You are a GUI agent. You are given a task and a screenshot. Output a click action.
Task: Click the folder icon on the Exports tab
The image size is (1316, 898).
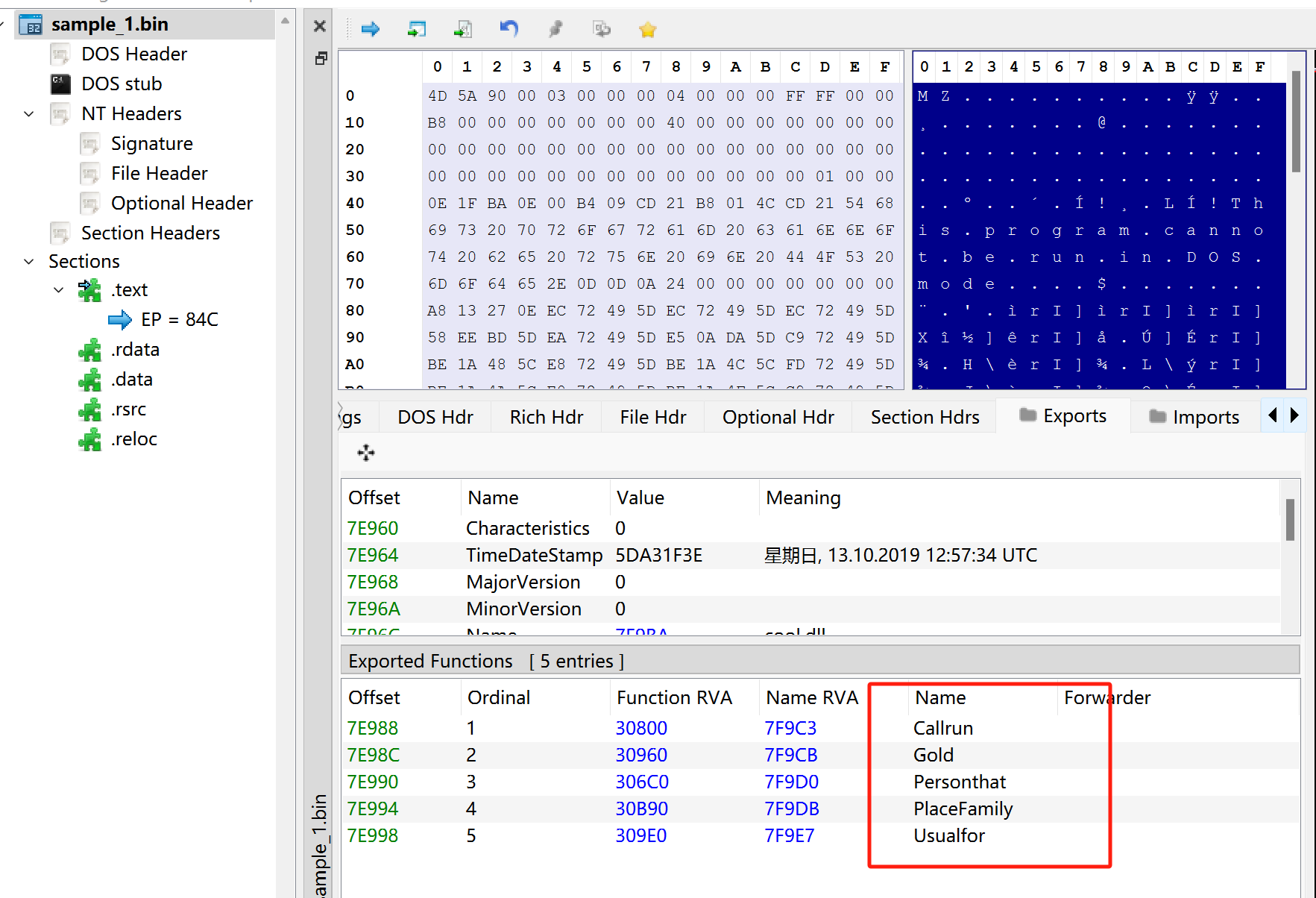click(1028, 415)
